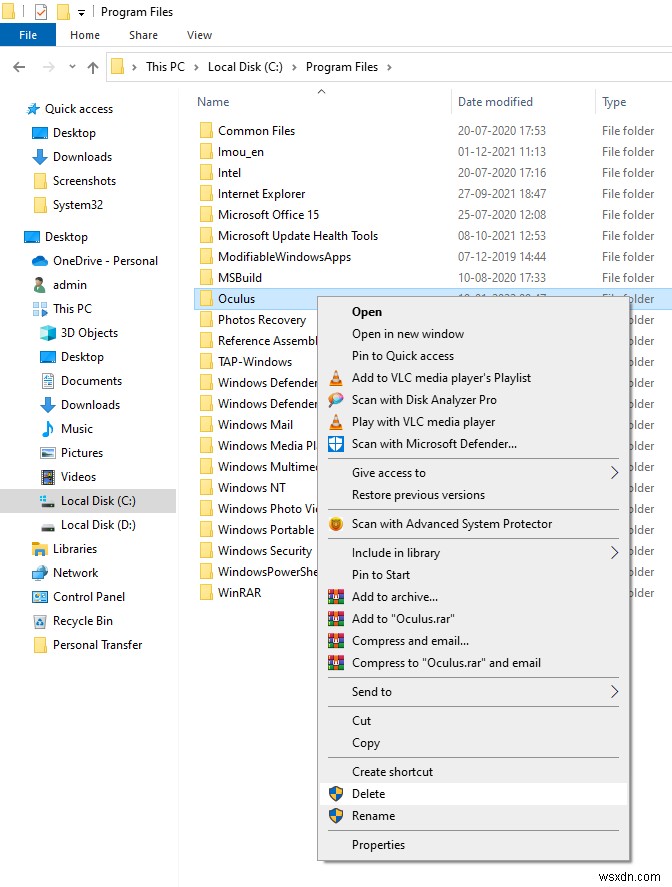
Task: Click the Microsoft Defender shield icon
Action: pos(336,444)
